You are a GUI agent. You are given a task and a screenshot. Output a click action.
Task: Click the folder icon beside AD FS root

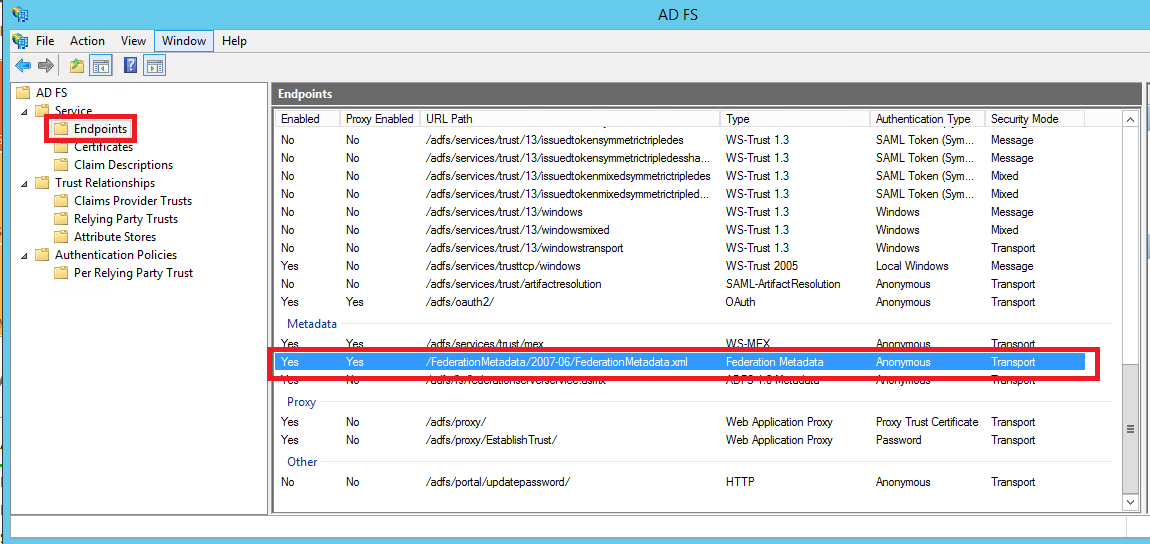click(23, 93)
